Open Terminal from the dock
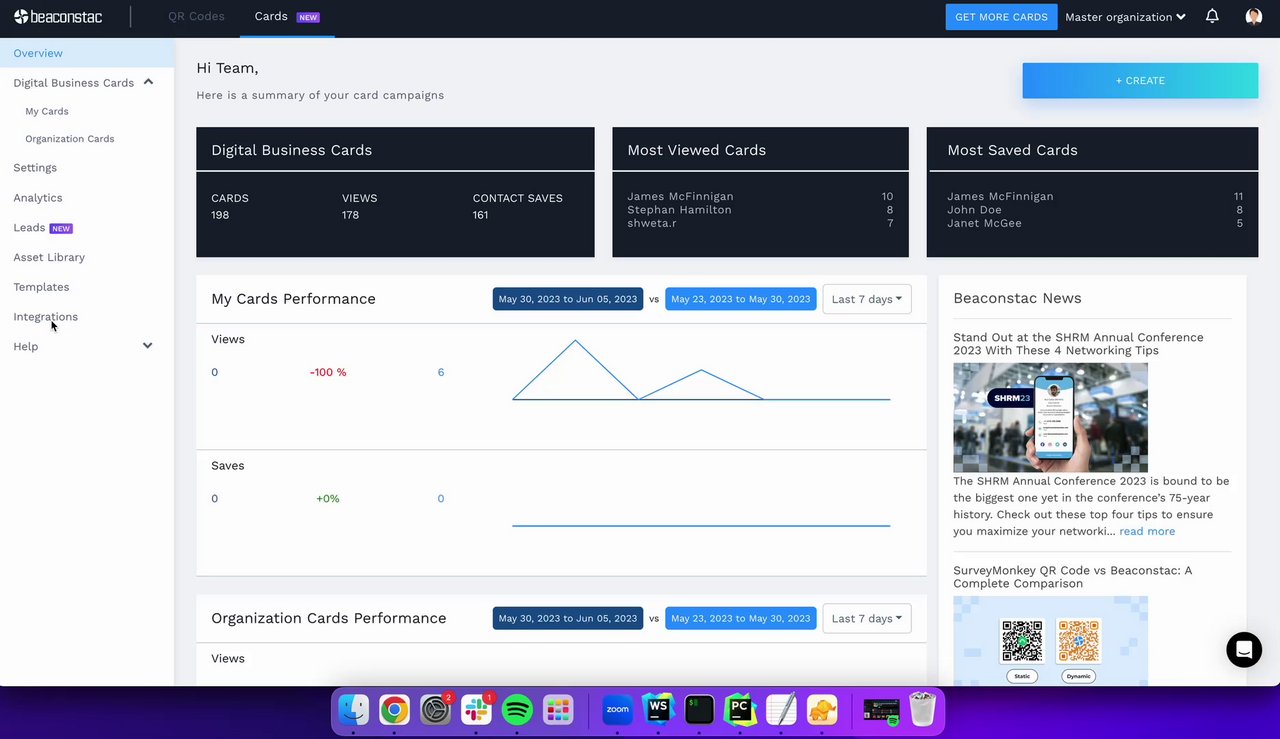The height and width of the screenshot is (739, 1280). [699, 710]
